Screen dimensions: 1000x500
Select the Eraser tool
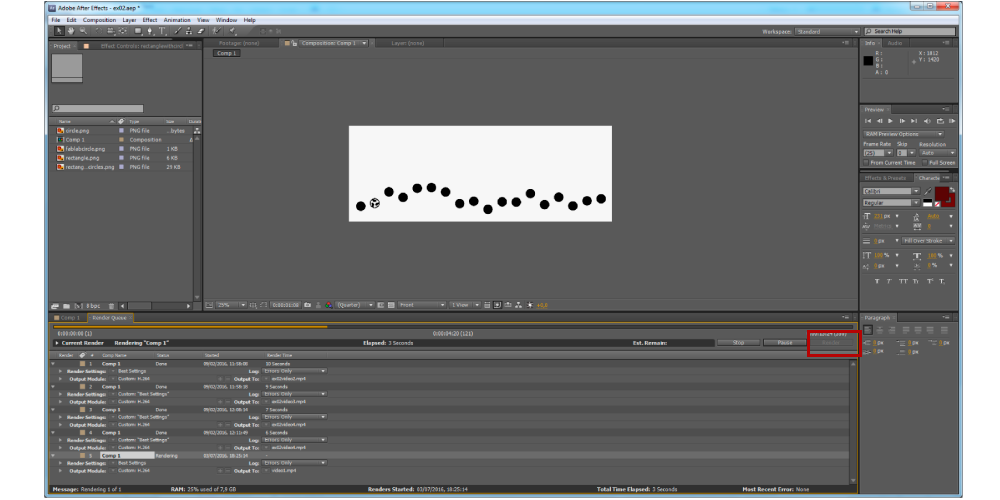coord(201,31)
